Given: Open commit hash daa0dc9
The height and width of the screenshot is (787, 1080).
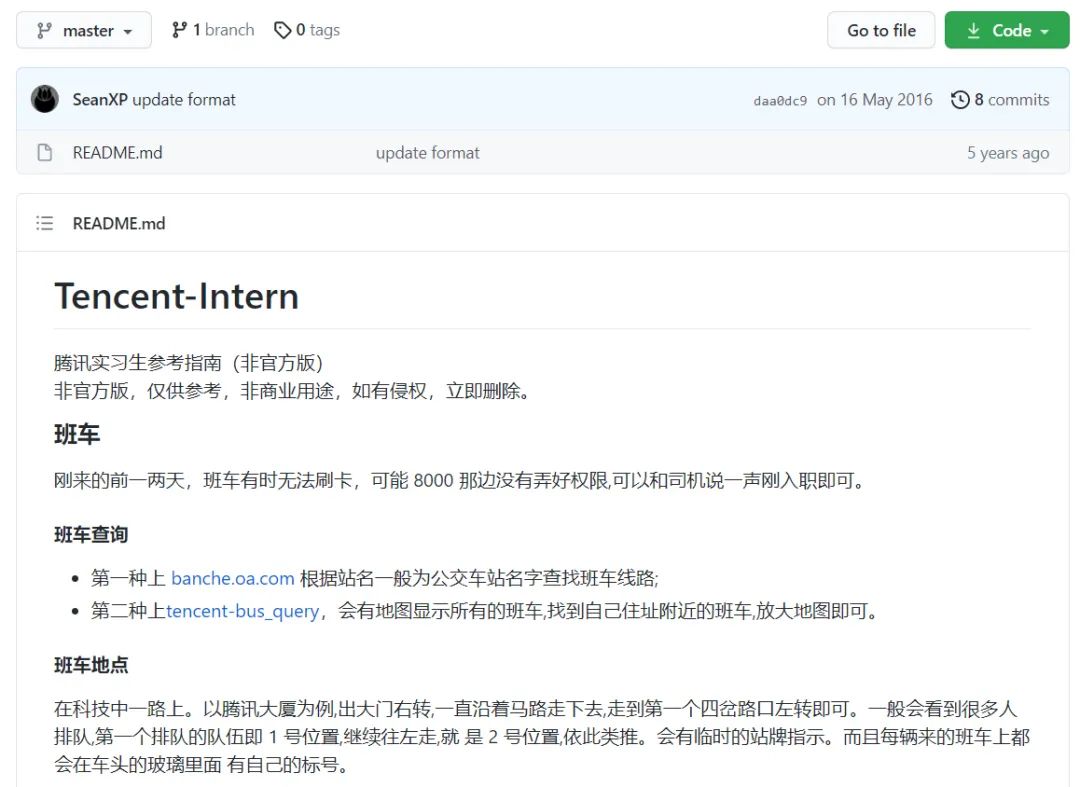Looking at the screenshot, I should click(780, 101).
